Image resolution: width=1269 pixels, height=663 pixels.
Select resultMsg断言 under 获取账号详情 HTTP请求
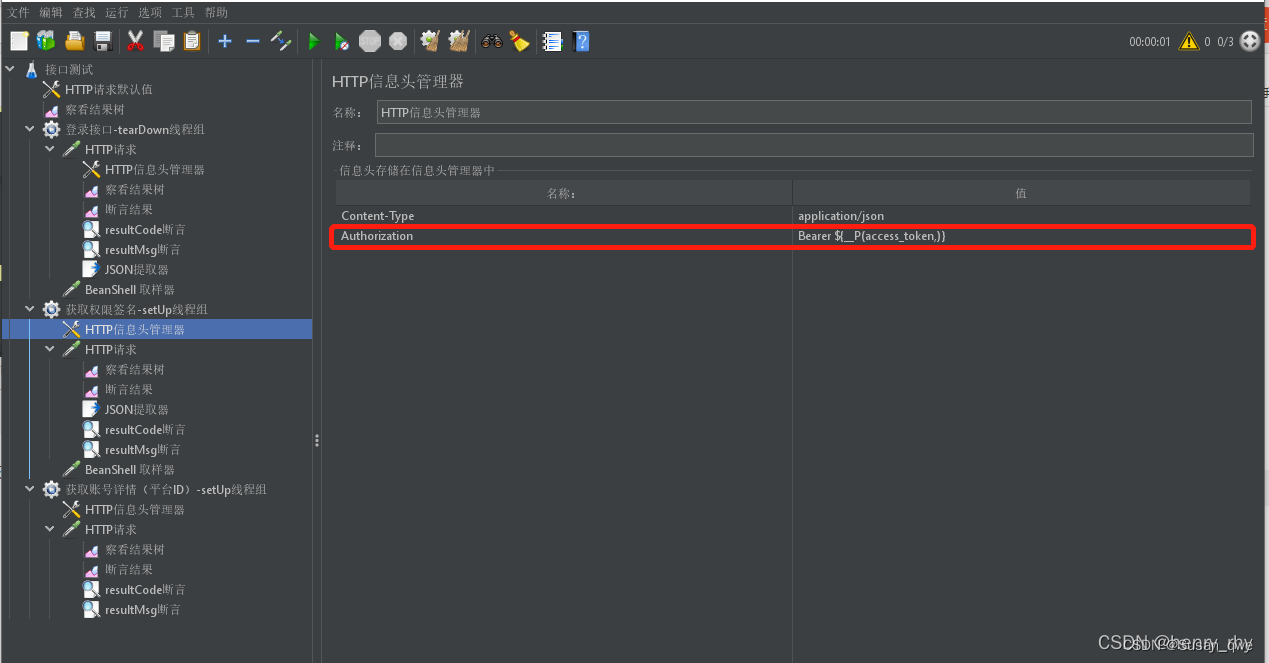coord(143,609)
